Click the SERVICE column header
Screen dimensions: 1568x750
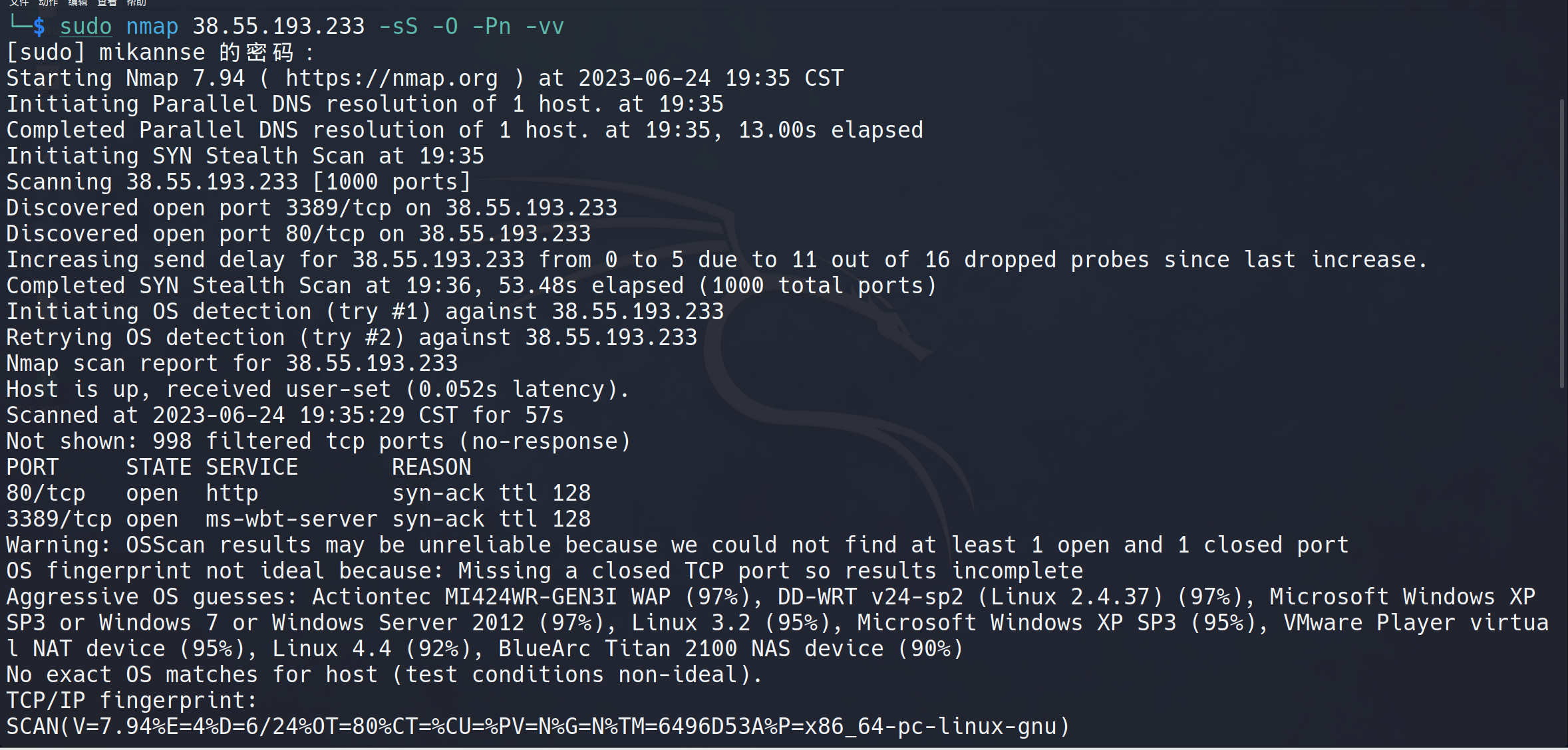(251, 467)
